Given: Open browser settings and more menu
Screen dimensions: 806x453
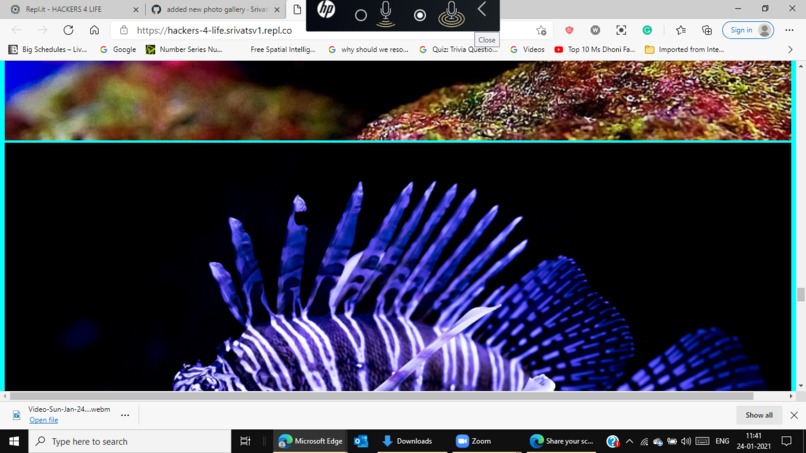Looking at the screenshot, I should [790, 30].
